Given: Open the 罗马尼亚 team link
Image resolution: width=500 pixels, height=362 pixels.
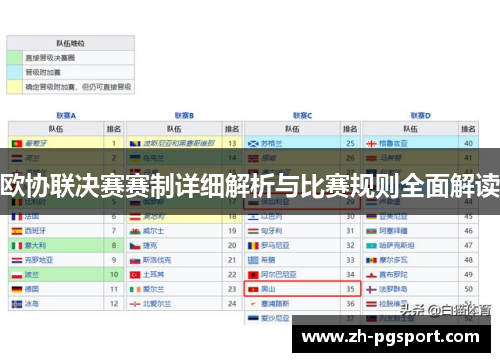Looking at the screenshot, I should 275,246.
